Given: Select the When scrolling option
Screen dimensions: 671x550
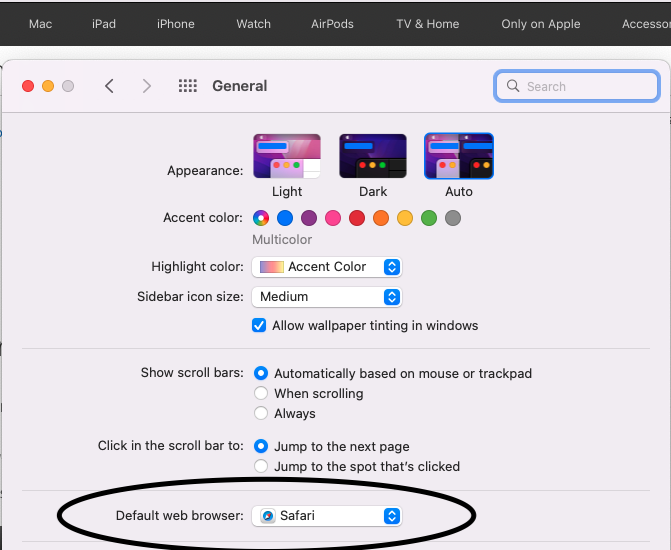Looking at the screenshot, I should [261, 393].
